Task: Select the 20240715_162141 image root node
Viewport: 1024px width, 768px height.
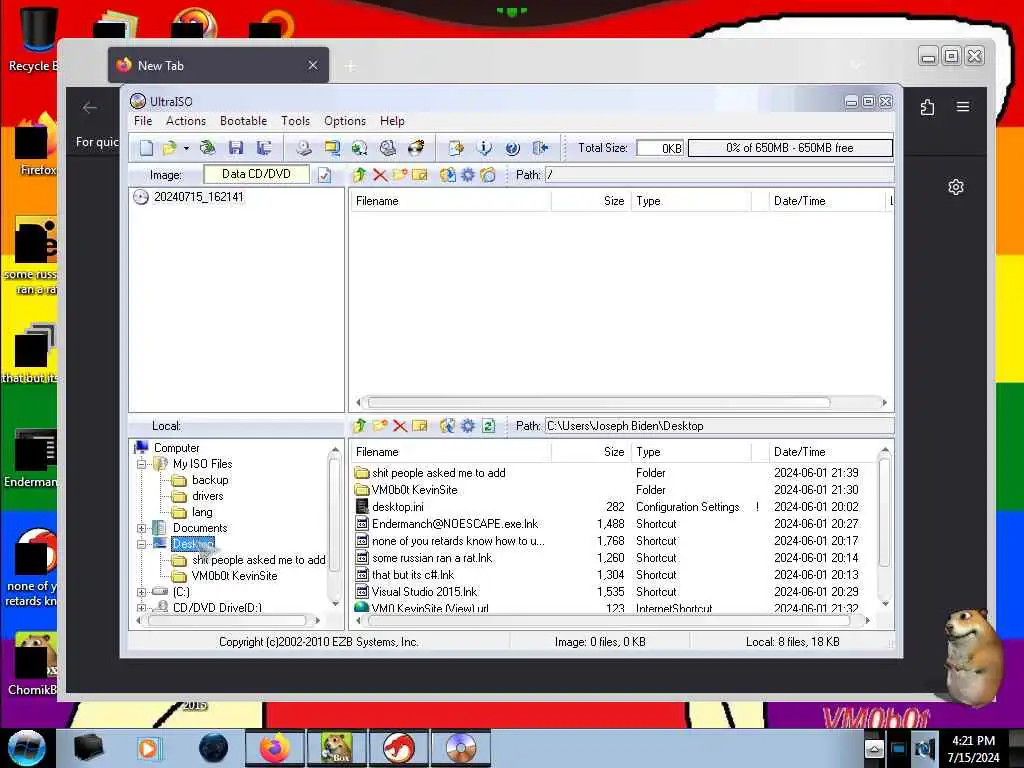Action: pos(199,197)
